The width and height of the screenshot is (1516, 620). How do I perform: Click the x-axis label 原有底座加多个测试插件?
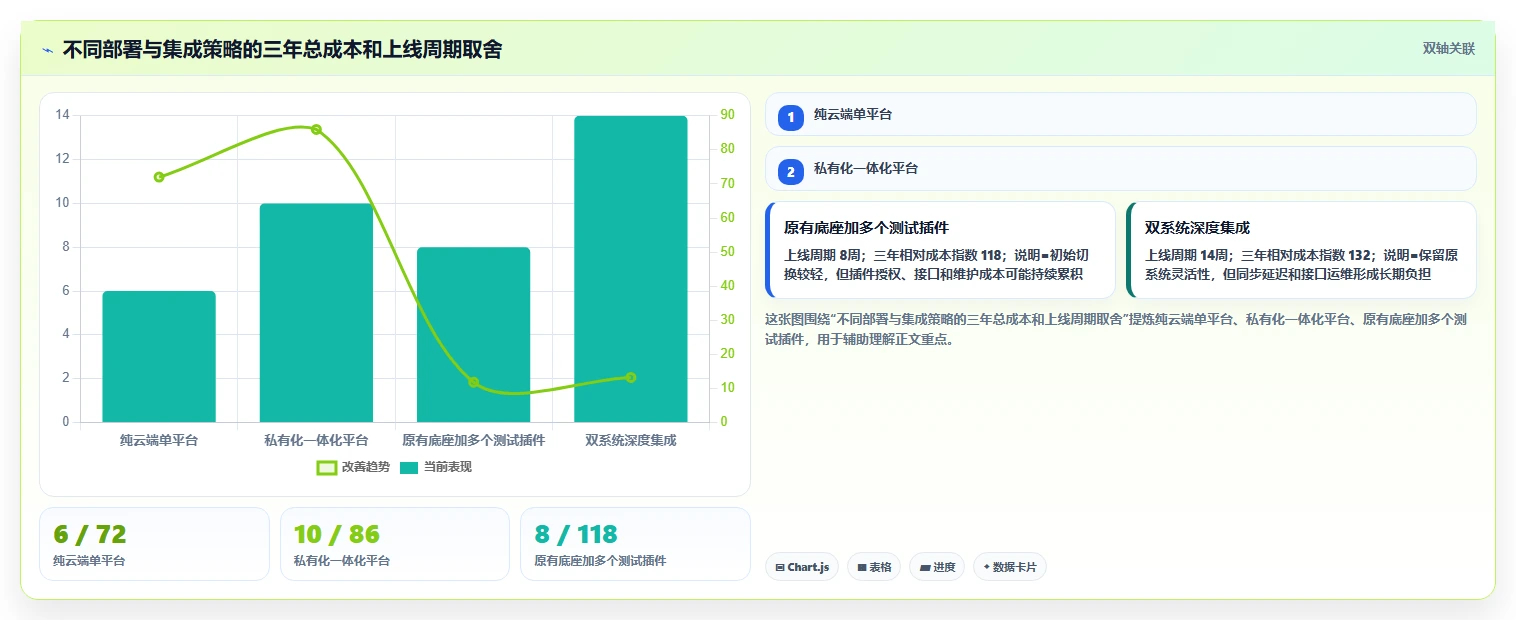(x=473, y=440)
